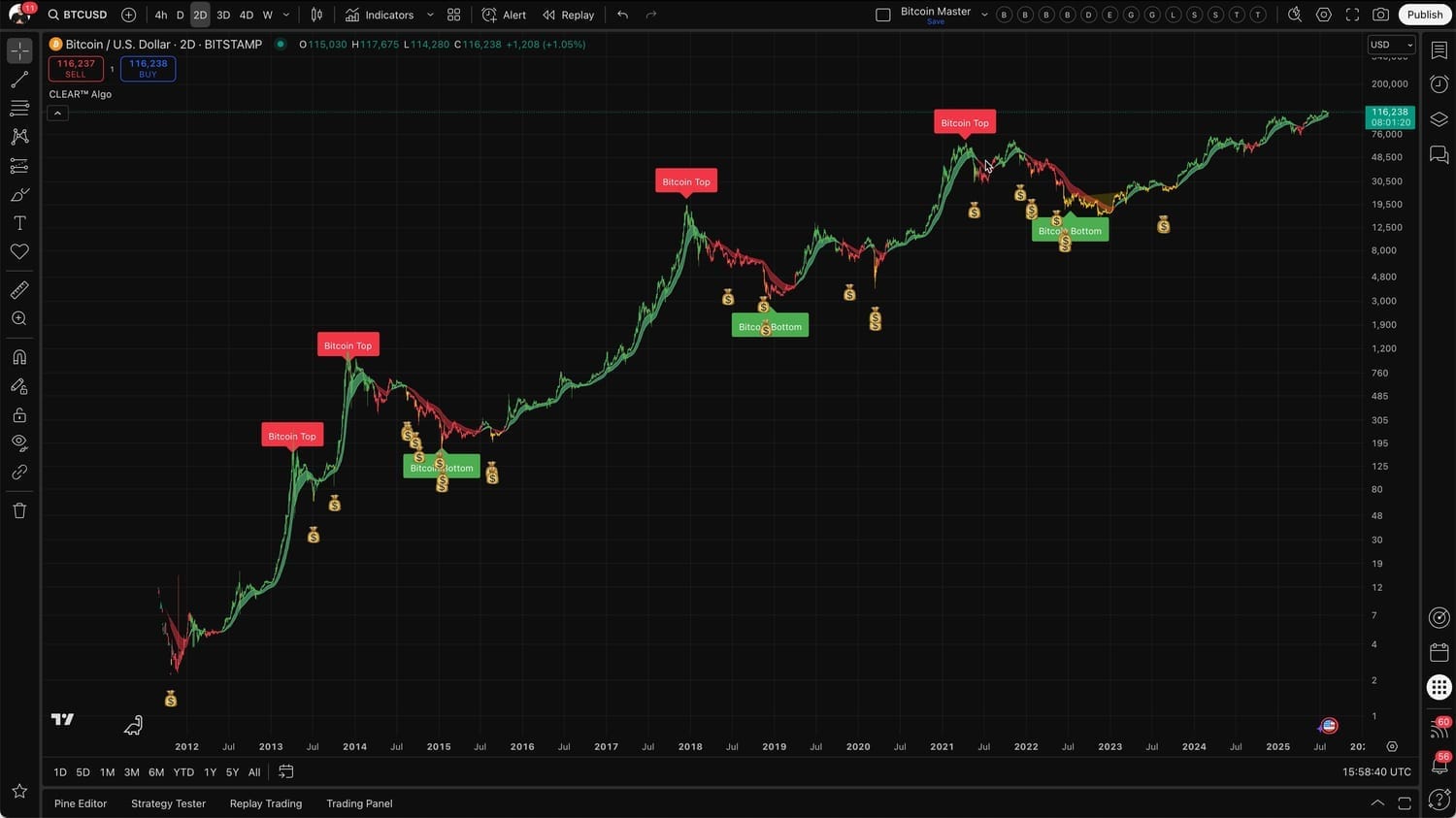Open forecasting and measurement tools
Viewport: 1456px width, 818px height.
pos(19,166)
